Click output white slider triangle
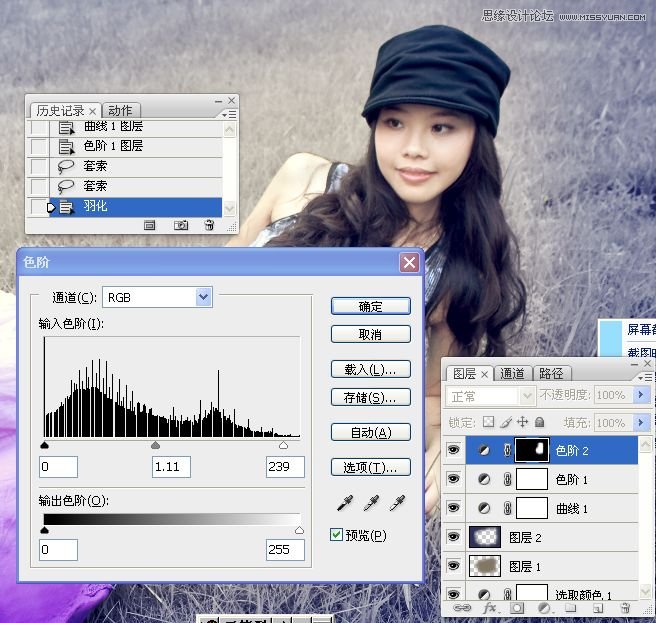This screenshot has height=623, width=656. 299,530
